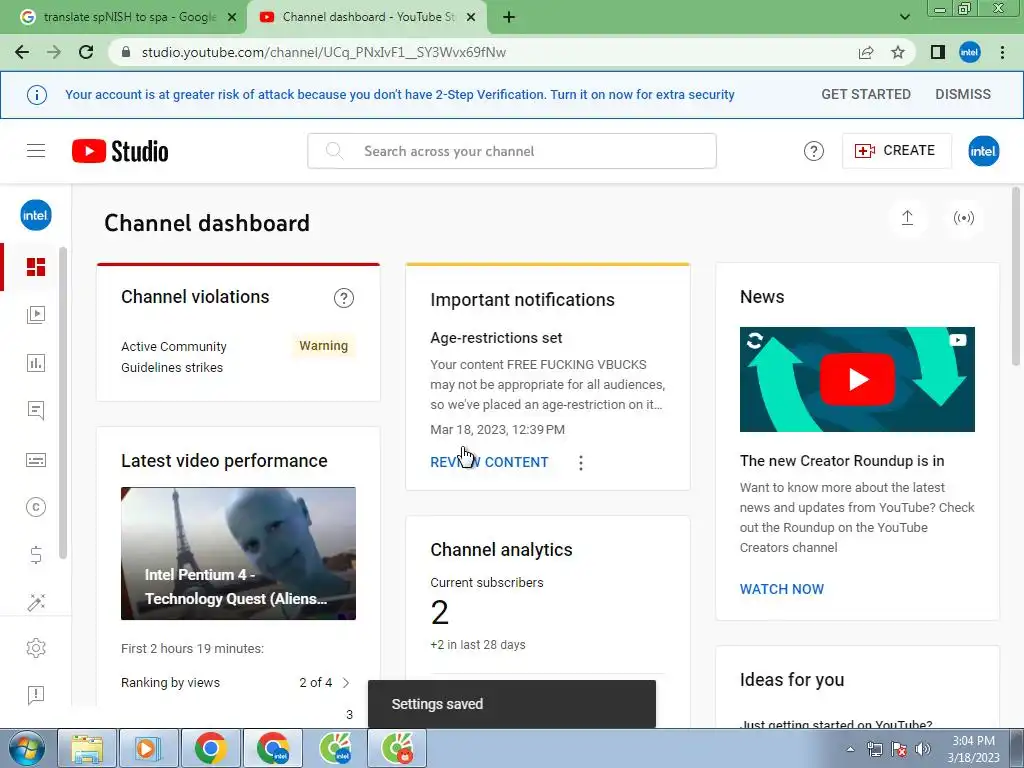Click the REVIEW CONTENT link
Image resolution: width=1024 pixels, height=768 pixels.
coord(489,462)
